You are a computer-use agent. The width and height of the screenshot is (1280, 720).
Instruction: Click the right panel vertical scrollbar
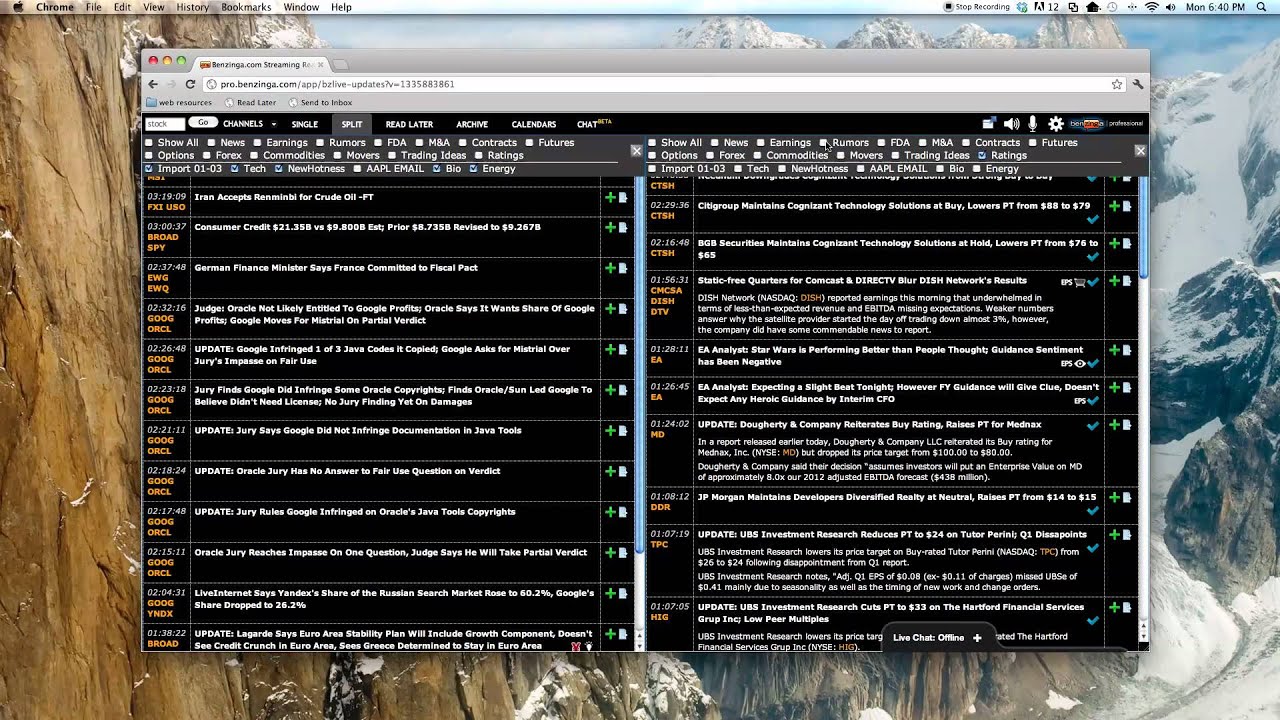pos(1144,227)
